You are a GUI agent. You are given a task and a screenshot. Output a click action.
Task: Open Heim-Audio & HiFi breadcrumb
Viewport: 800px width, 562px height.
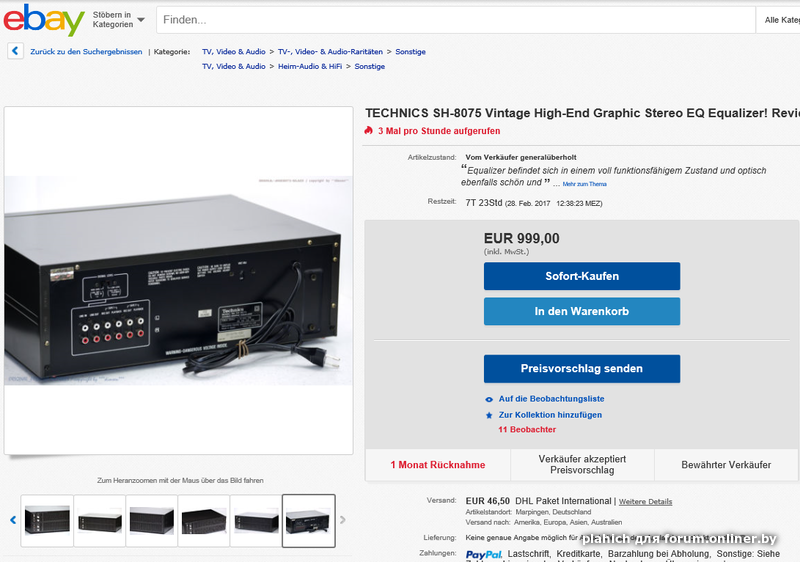click(x=310, y=66)
